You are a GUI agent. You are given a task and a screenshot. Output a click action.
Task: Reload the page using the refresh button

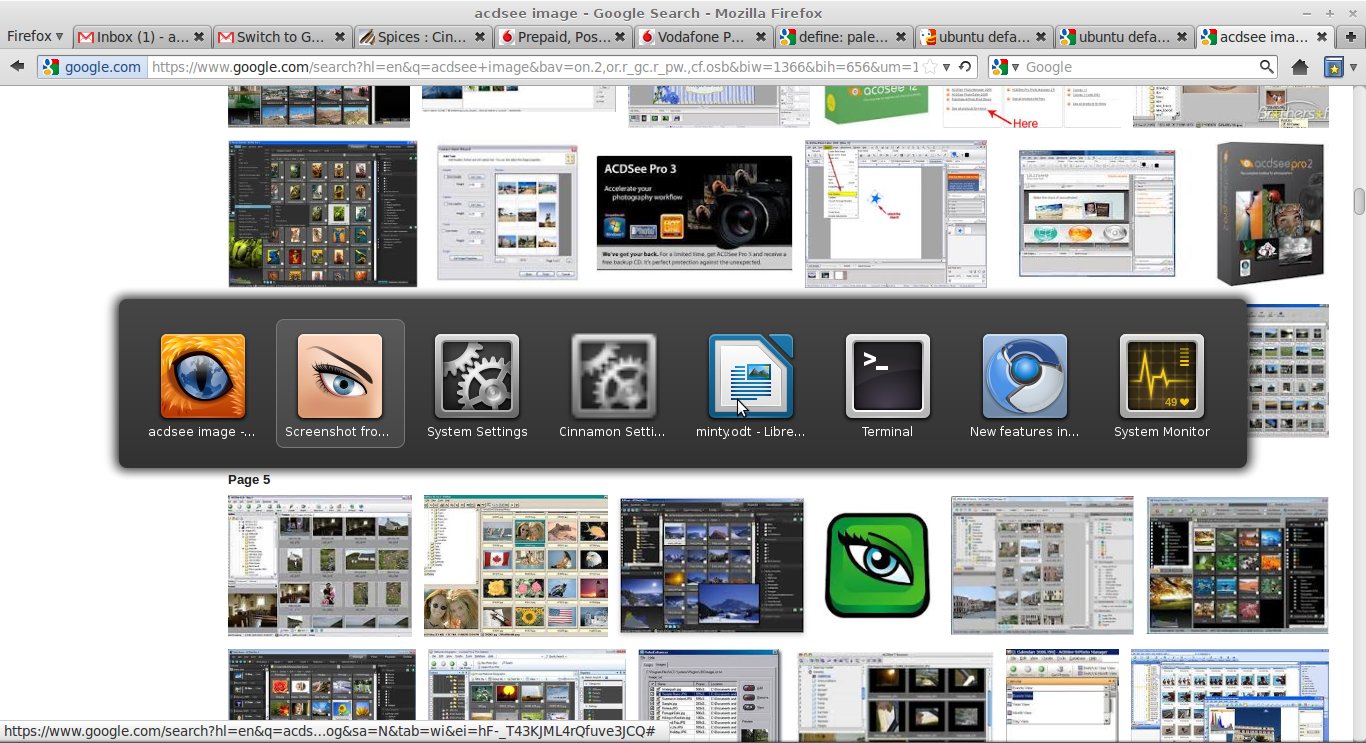point(964,67)
